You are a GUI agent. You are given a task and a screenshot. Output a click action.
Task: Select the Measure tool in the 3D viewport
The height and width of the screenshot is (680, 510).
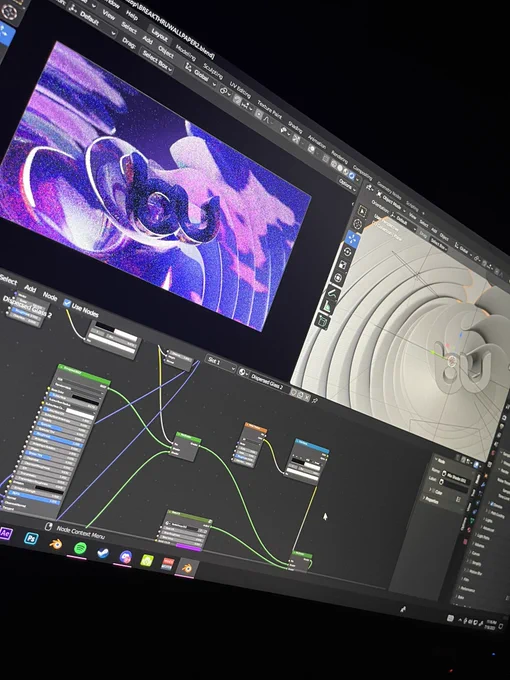pos(328,307)
